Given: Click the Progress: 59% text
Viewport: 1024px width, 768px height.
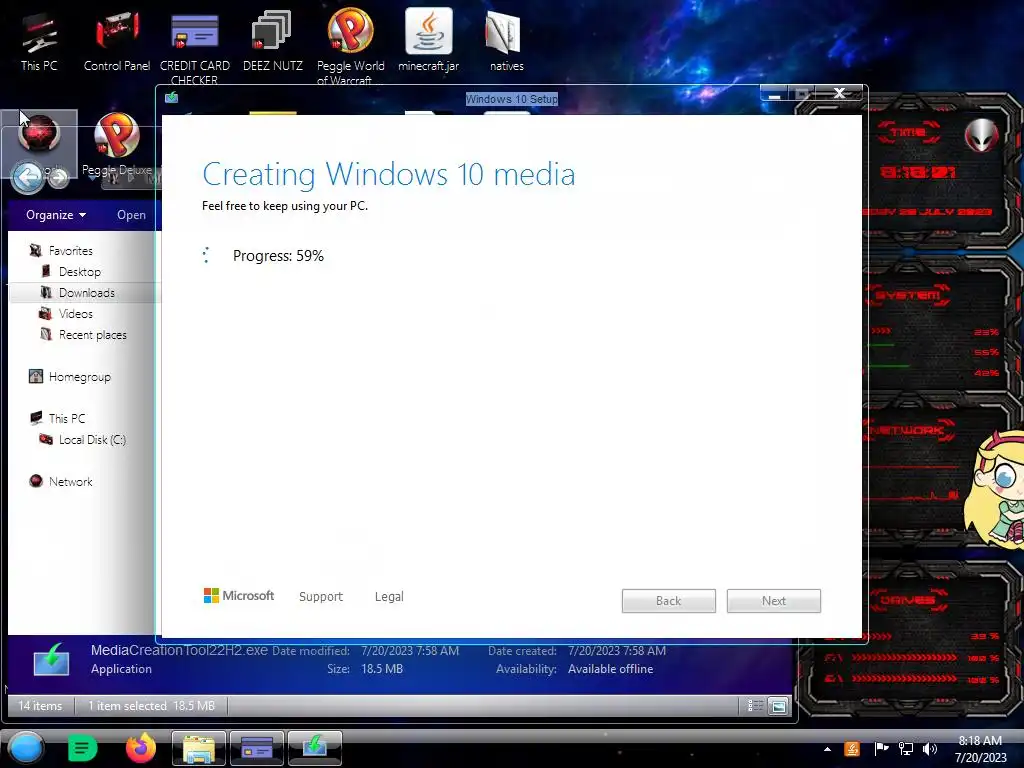Looking at the screenshot, I should click(x=278, y=255).
